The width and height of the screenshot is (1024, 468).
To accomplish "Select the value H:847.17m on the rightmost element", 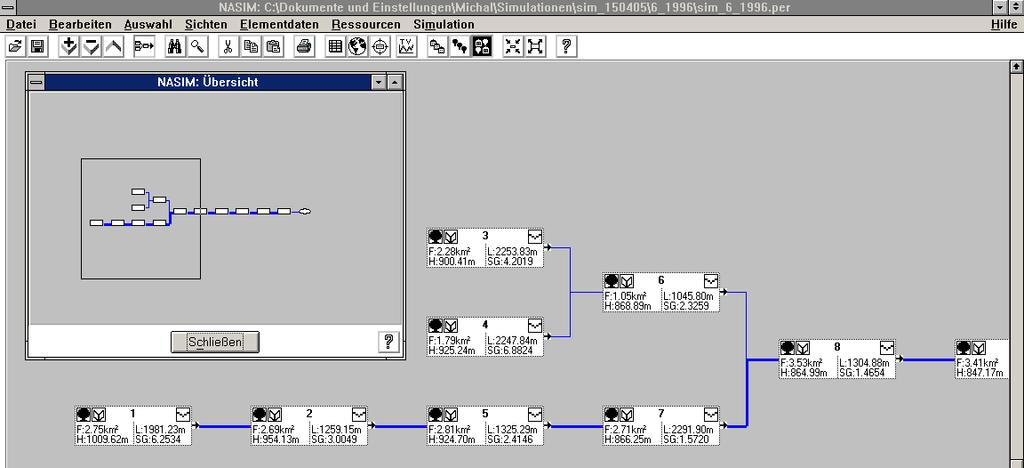I will [x=980, y=373].
